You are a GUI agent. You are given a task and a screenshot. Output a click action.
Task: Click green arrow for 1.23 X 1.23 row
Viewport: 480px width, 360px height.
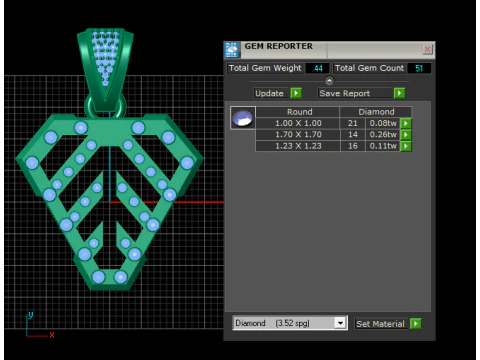406,146
